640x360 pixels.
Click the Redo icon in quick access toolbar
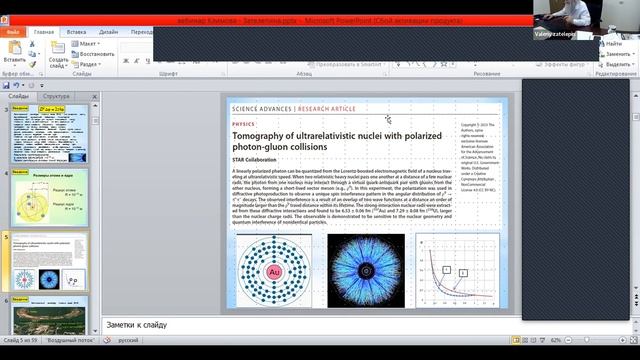pos(31,85)
